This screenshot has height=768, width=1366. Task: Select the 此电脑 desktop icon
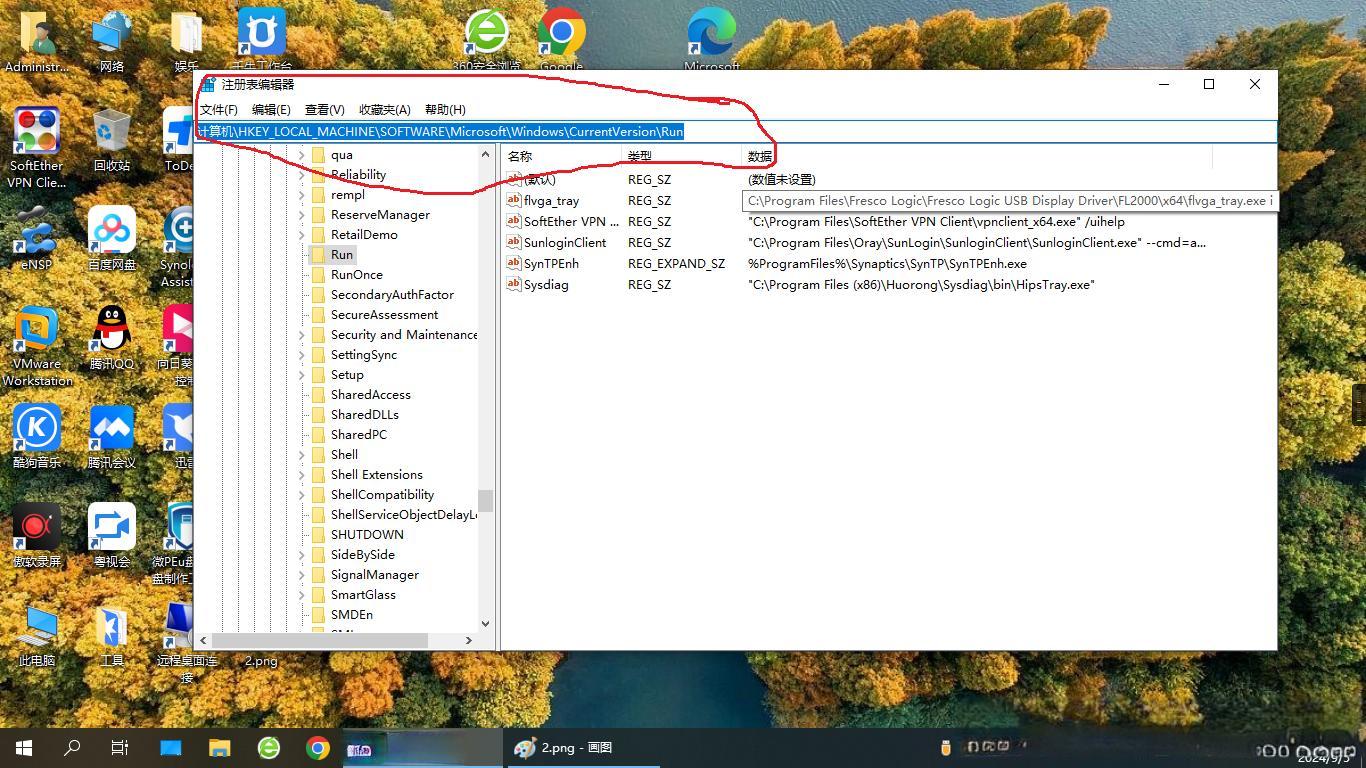click(x=37, y=634)
